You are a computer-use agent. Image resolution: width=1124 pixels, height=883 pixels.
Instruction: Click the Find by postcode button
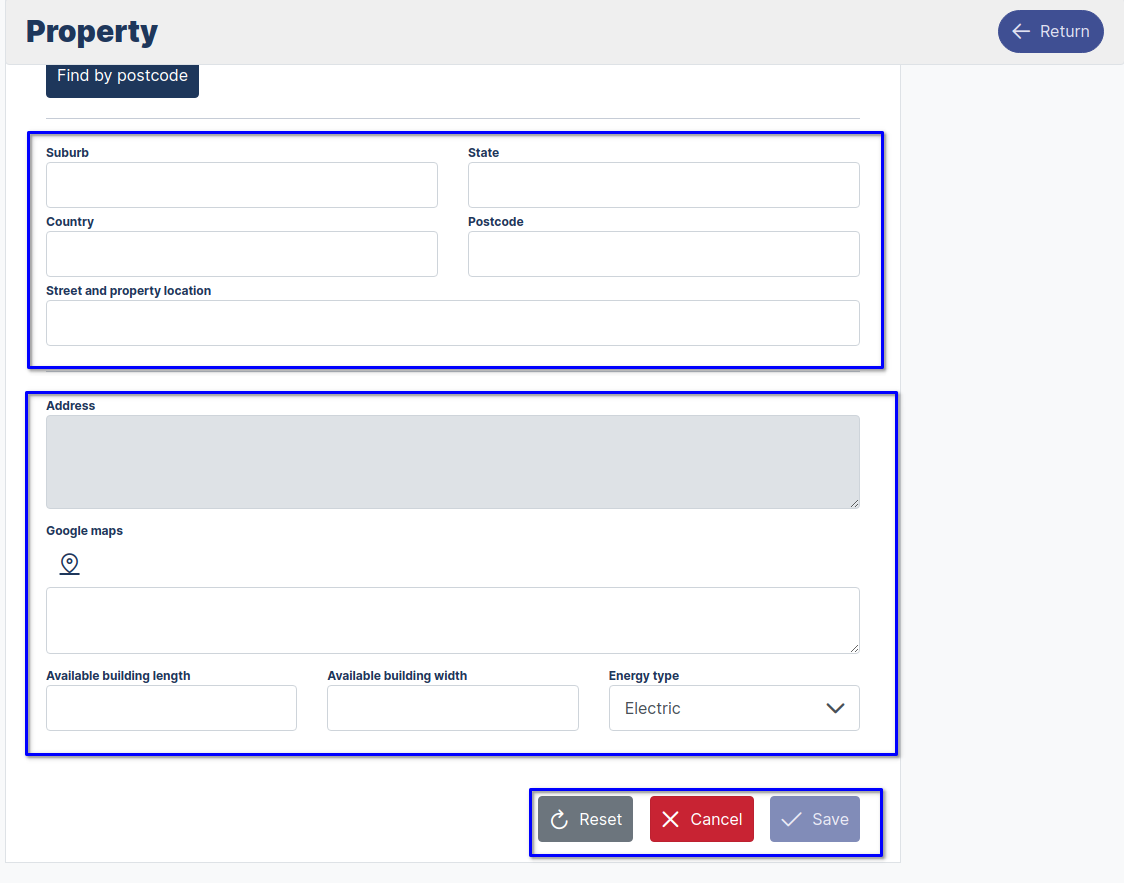[122, 75]
